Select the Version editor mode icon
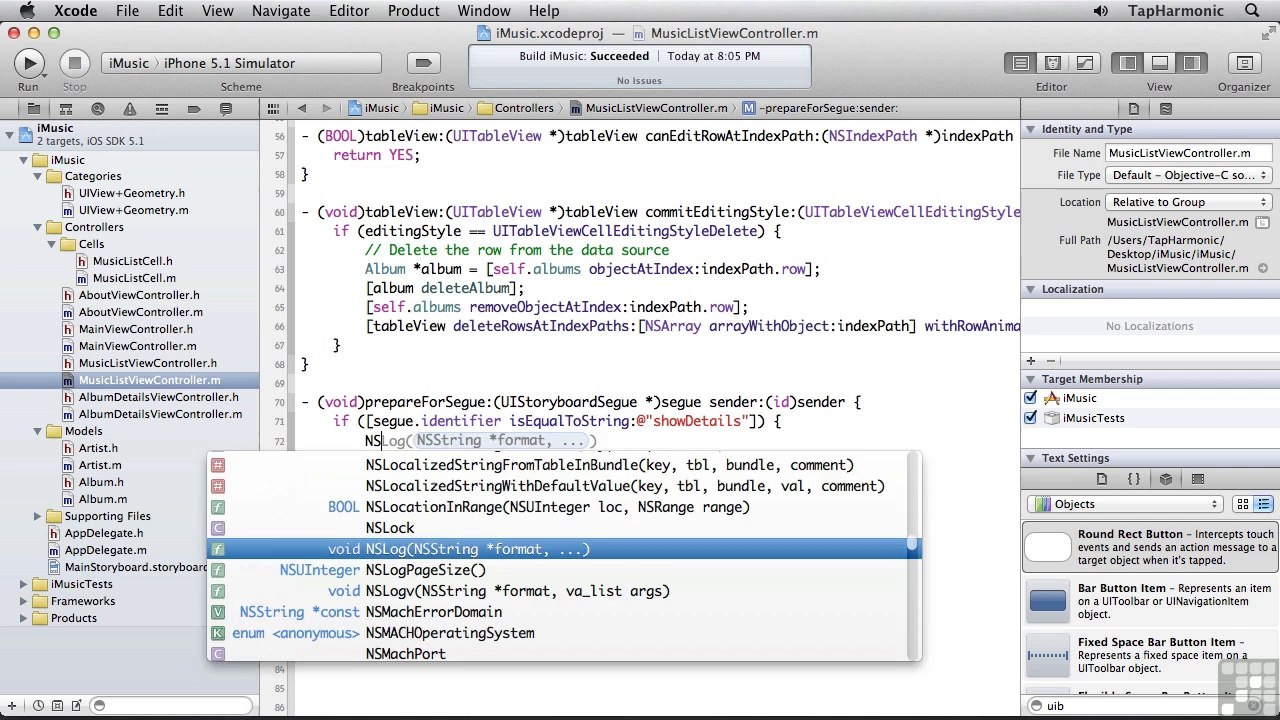Viewport: 1280px width, 720px height. 1084,63
